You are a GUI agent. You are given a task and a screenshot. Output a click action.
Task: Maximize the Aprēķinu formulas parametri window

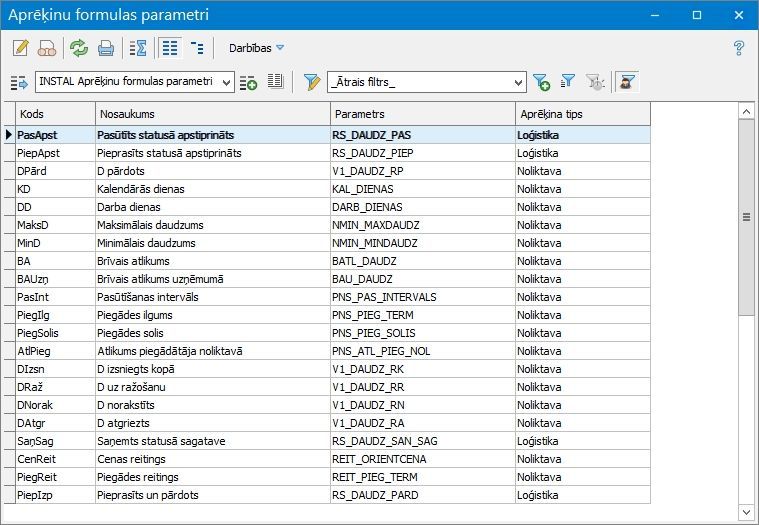pos(697,15)
